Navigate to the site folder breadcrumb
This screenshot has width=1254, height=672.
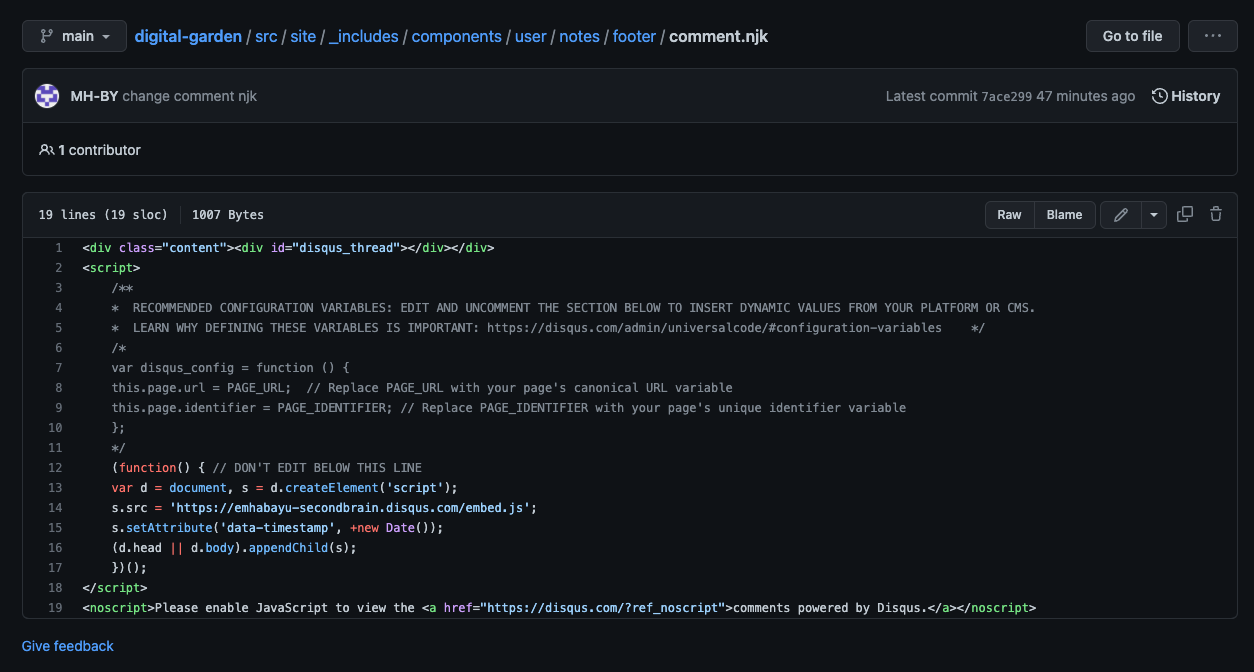point(303,36)
